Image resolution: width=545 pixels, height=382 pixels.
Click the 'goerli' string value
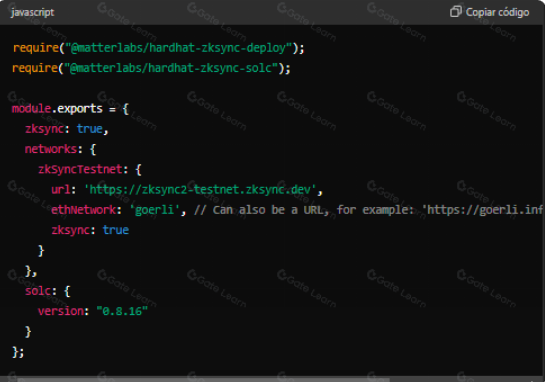155,210
